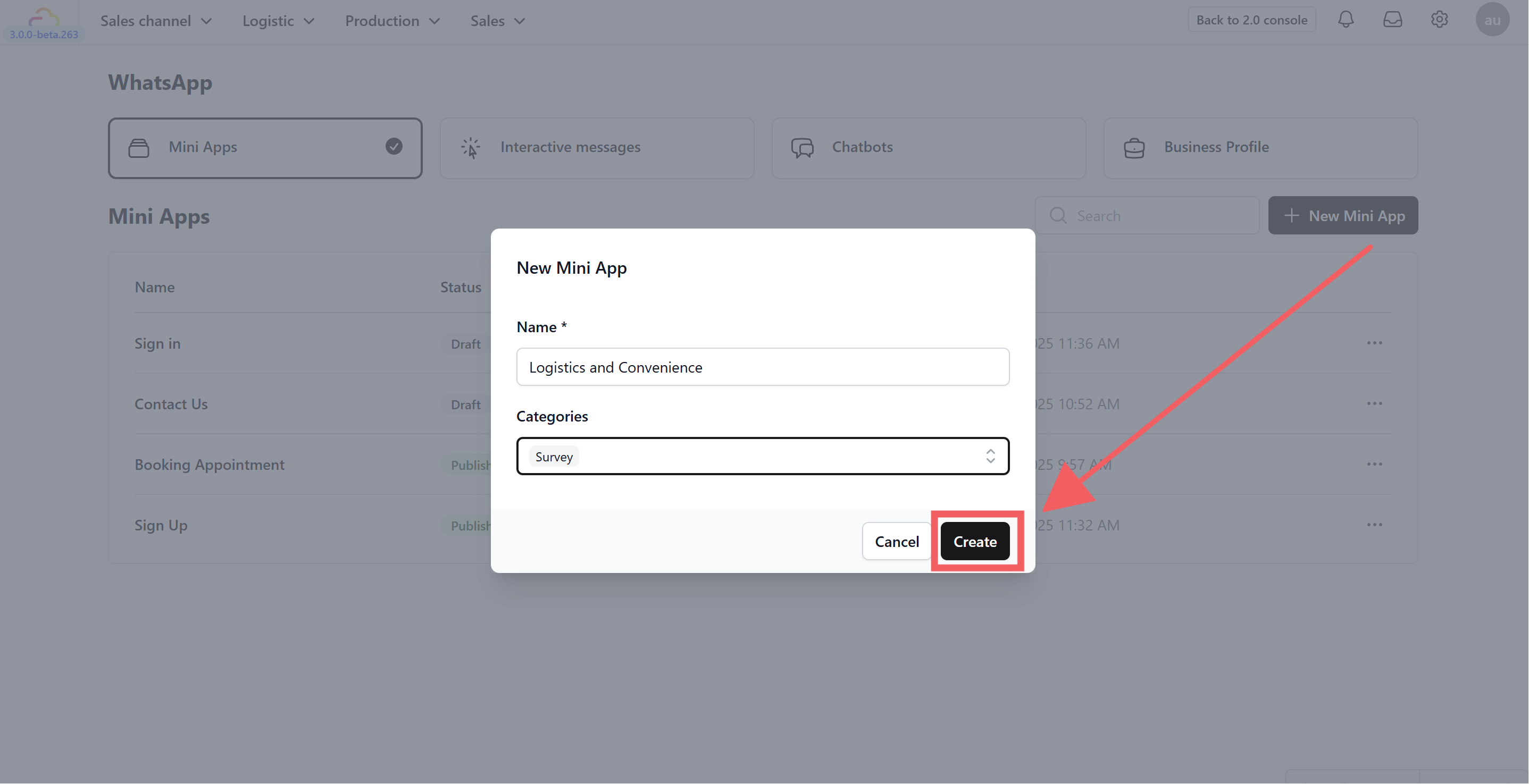The width and height of the screenshot is (1529, 784).
Task: Click the Mini Apps checkmark indicator
Action: [x=394, y=146]
